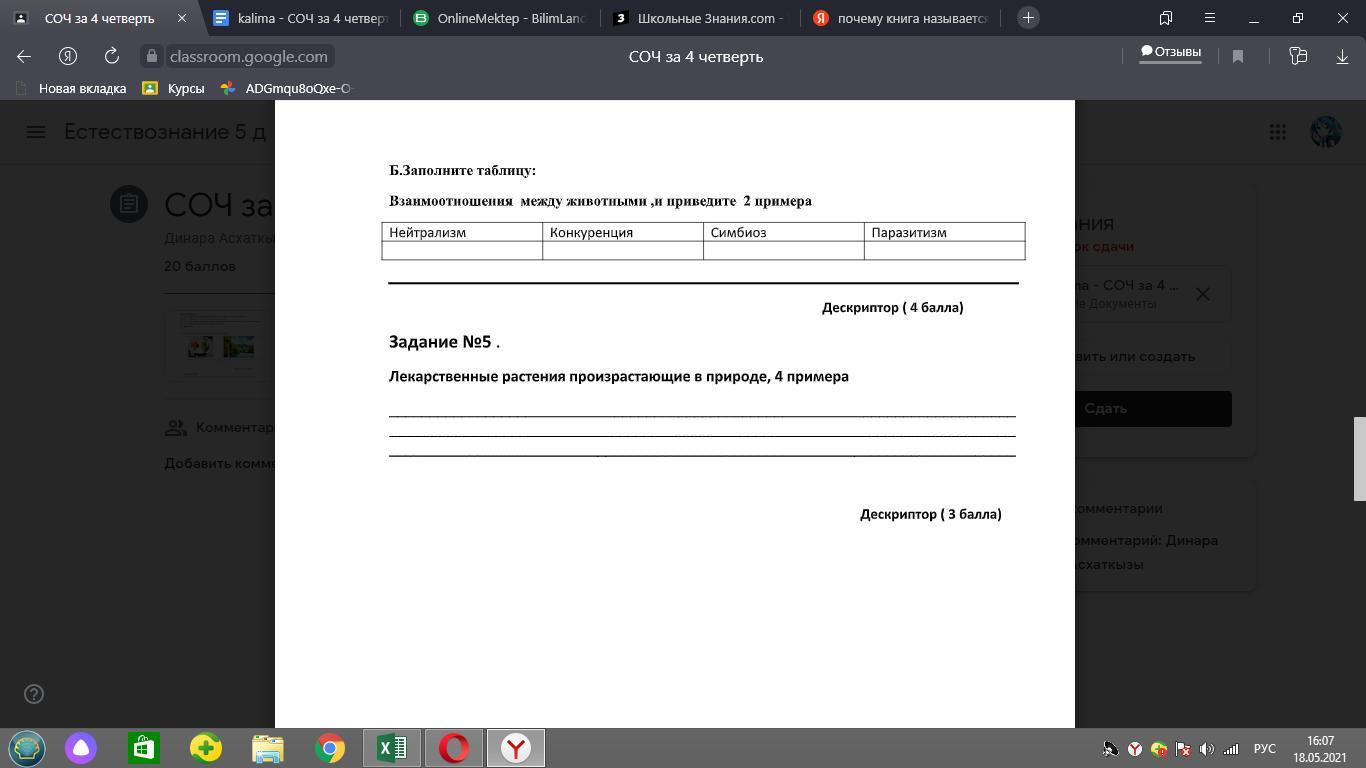Open Alice assistant in taskbar
Viewport: 1366px width, 768px height.
tap(81, 748)
